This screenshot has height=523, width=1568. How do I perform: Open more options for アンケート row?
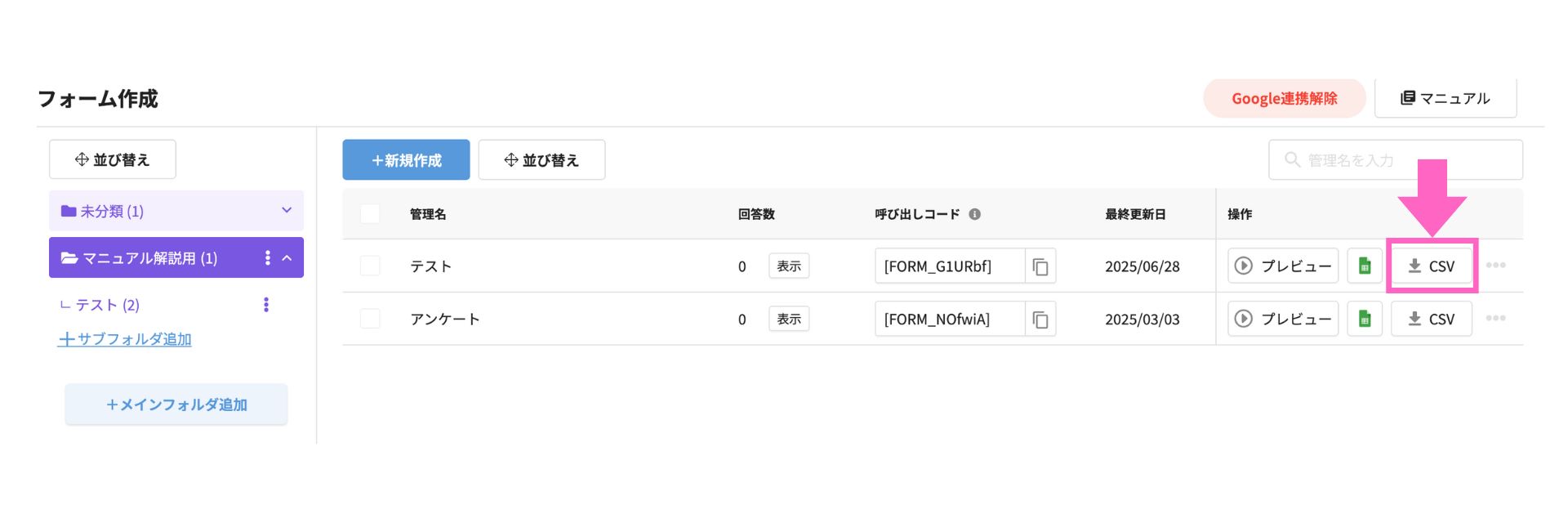tap(1495, 319)
